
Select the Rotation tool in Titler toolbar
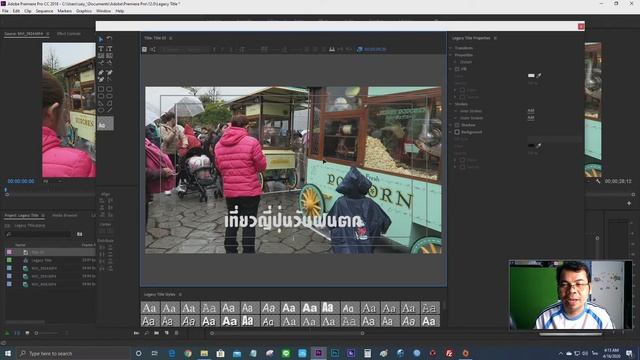tap(109, 39)
